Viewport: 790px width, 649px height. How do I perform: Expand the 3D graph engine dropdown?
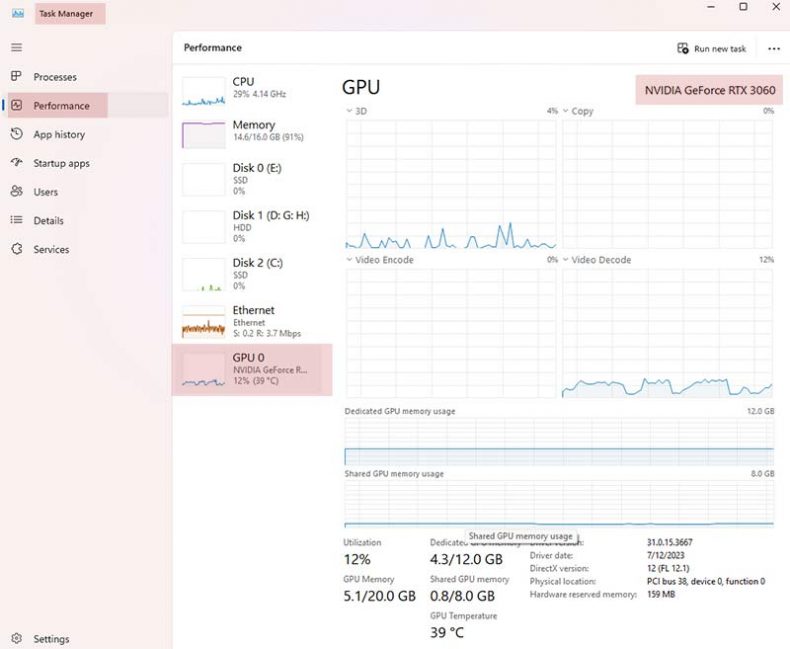tap(349, 111)
